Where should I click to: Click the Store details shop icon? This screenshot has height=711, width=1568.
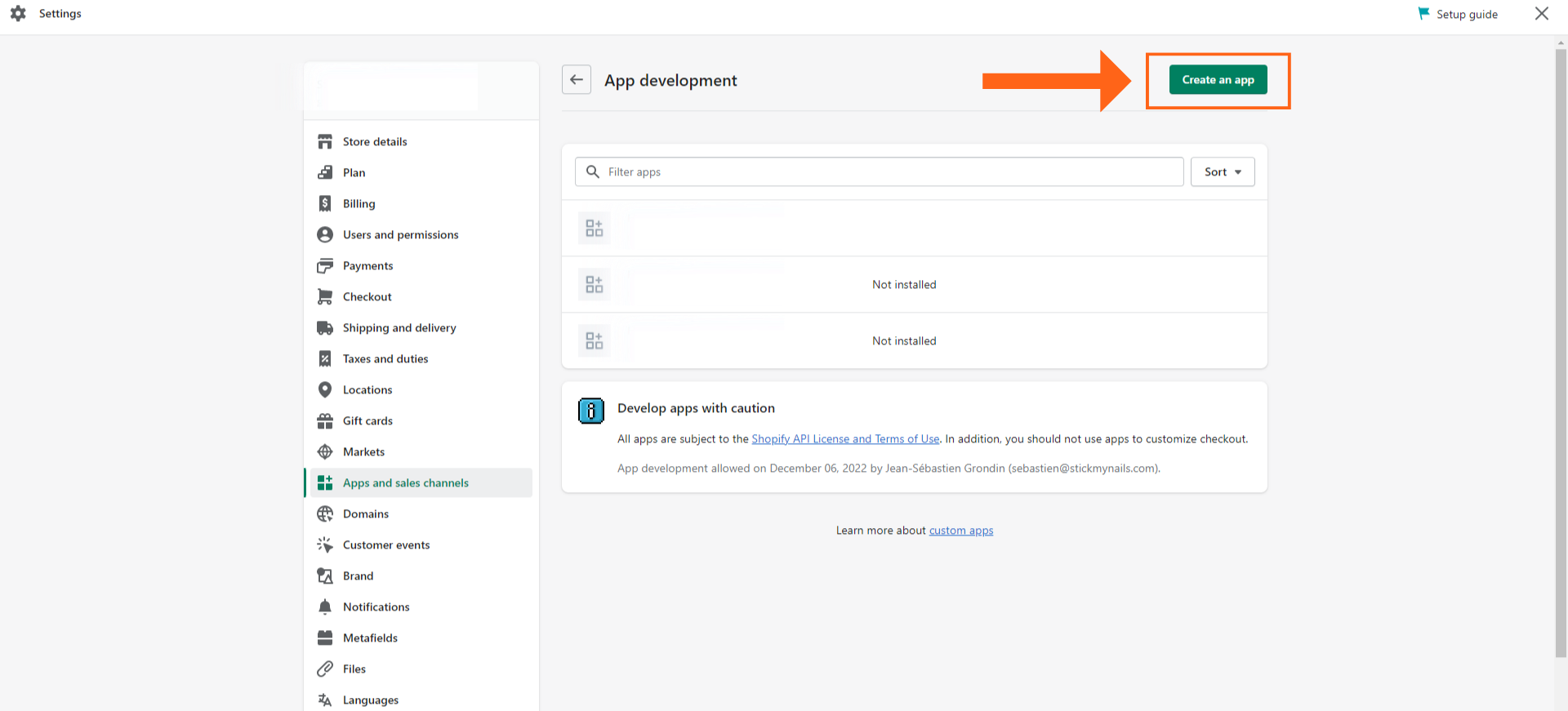[325, 142]
